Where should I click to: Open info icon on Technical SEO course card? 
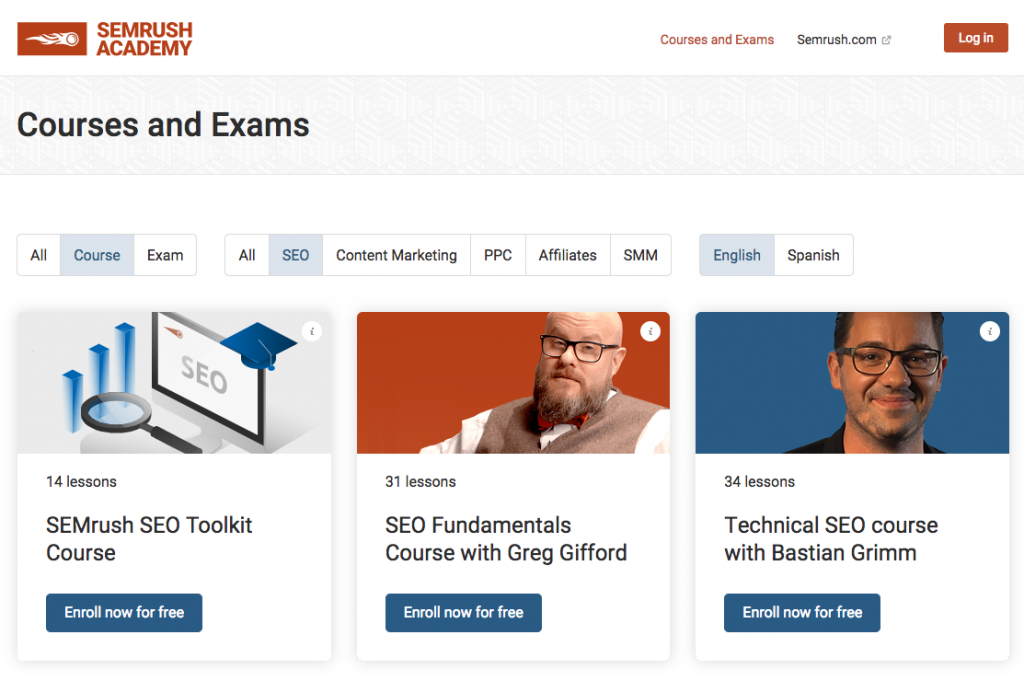point(990,331)
